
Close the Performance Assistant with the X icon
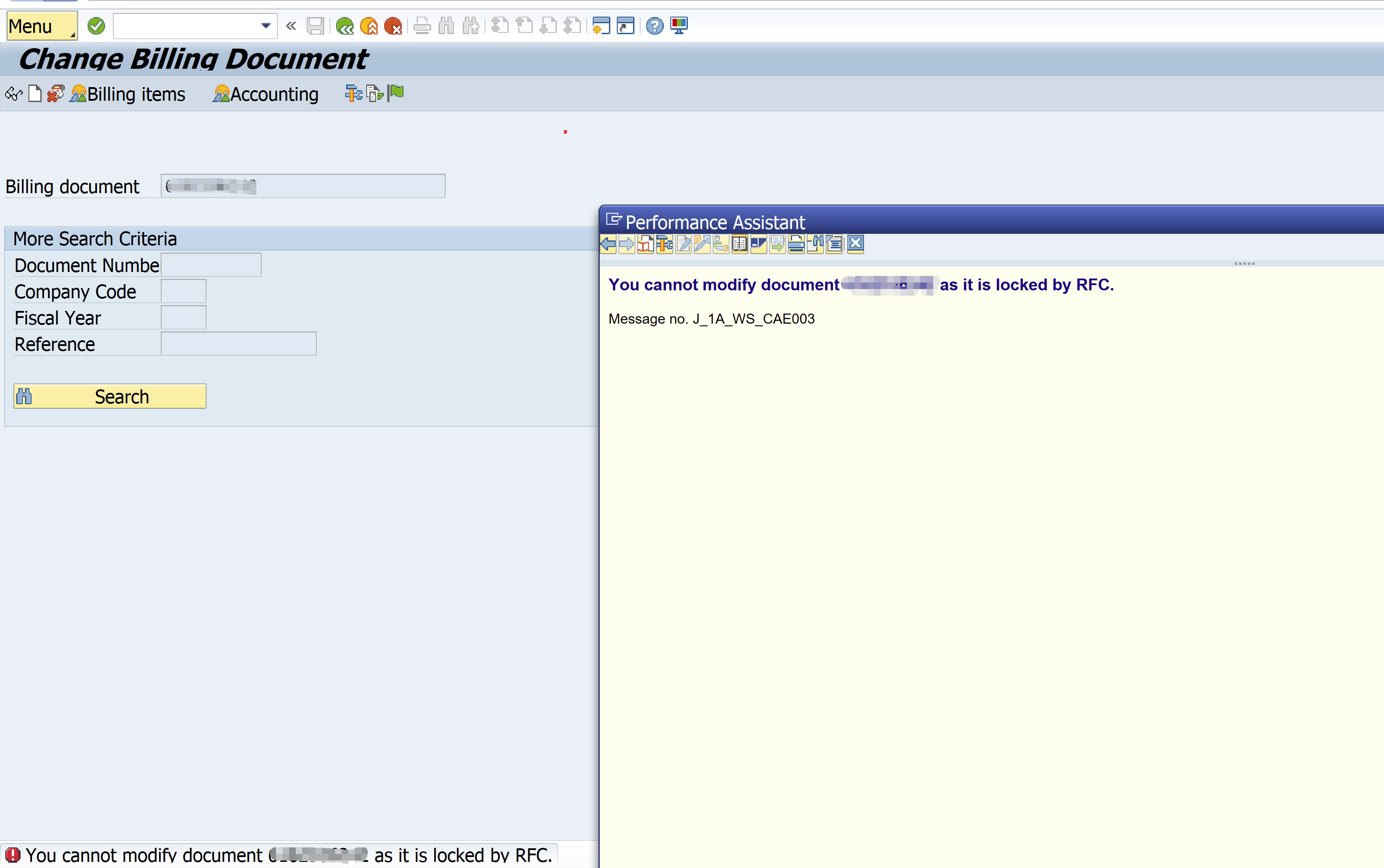point(856,244)
